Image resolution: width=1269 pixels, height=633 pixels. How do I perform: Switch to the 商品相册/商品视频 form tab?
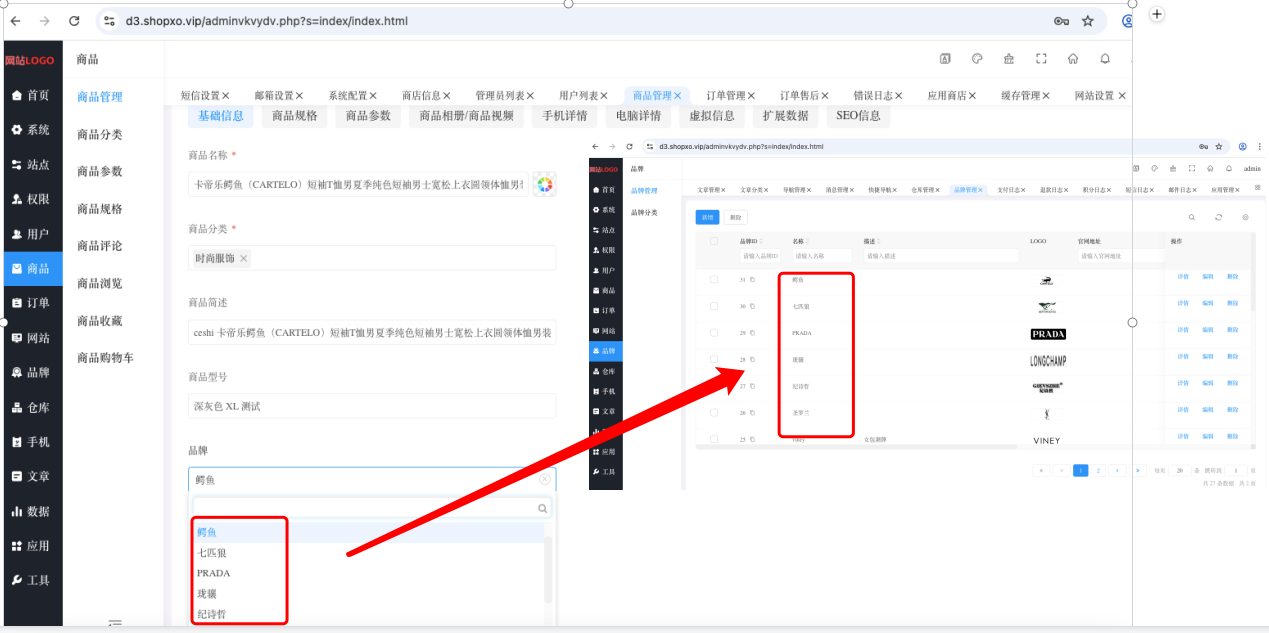click(466, 116)
